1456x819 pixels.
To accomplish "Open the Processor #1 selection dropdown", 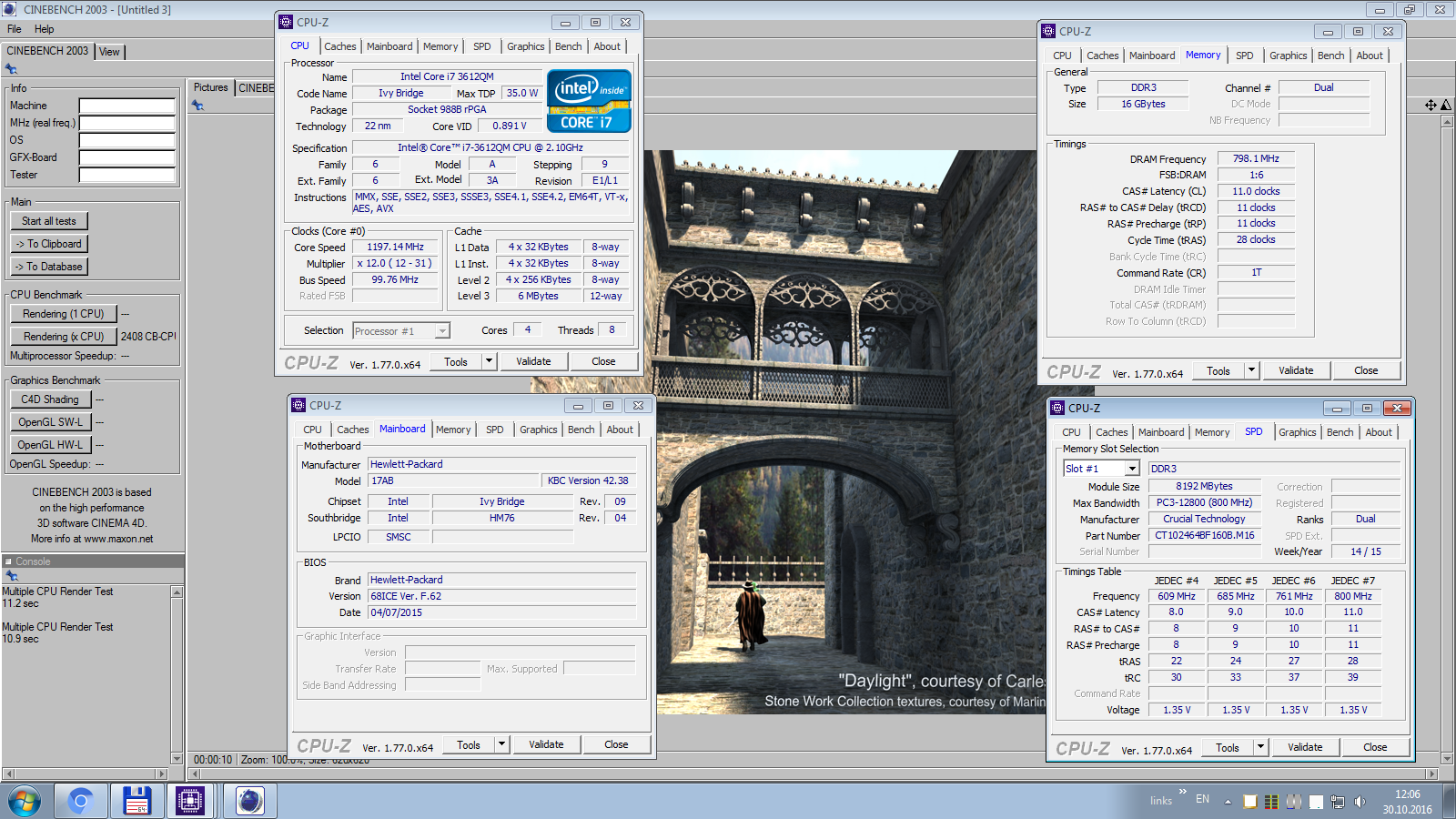I will pos(442,331).
